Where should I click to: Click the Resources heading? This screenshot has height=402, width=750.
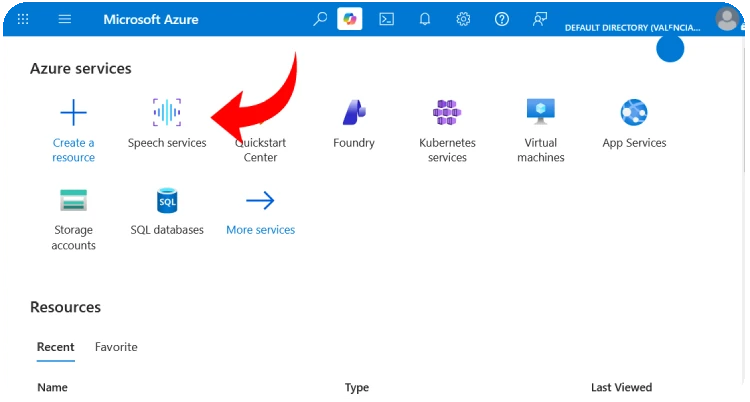point(65,307)
